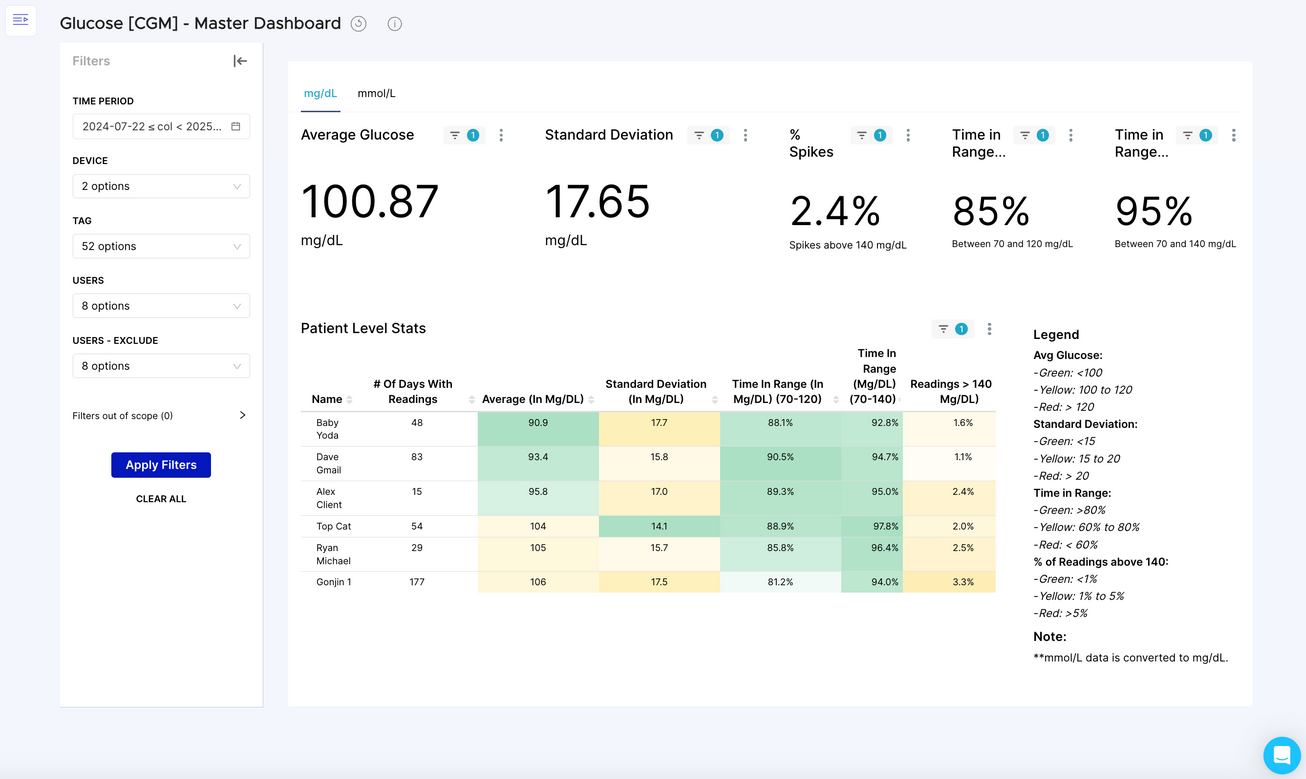
Task: Click filter badge on Standard Deviation card
Action: 708,135
